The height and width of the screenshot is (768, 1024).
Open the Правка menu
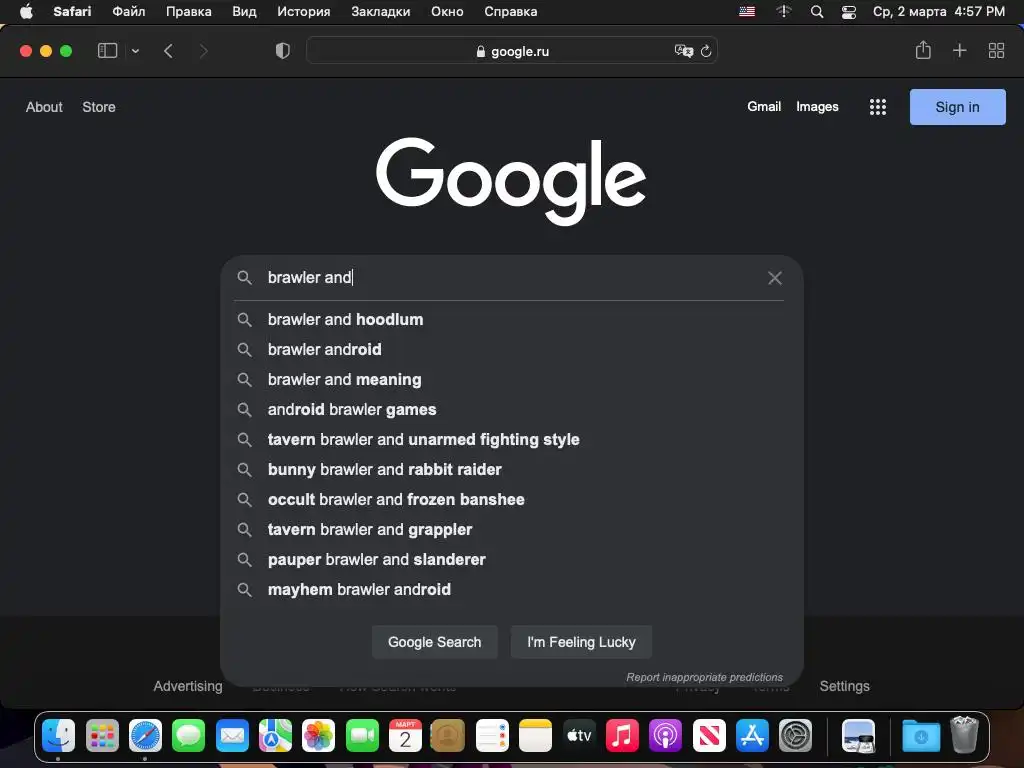(x=189, y=12)
